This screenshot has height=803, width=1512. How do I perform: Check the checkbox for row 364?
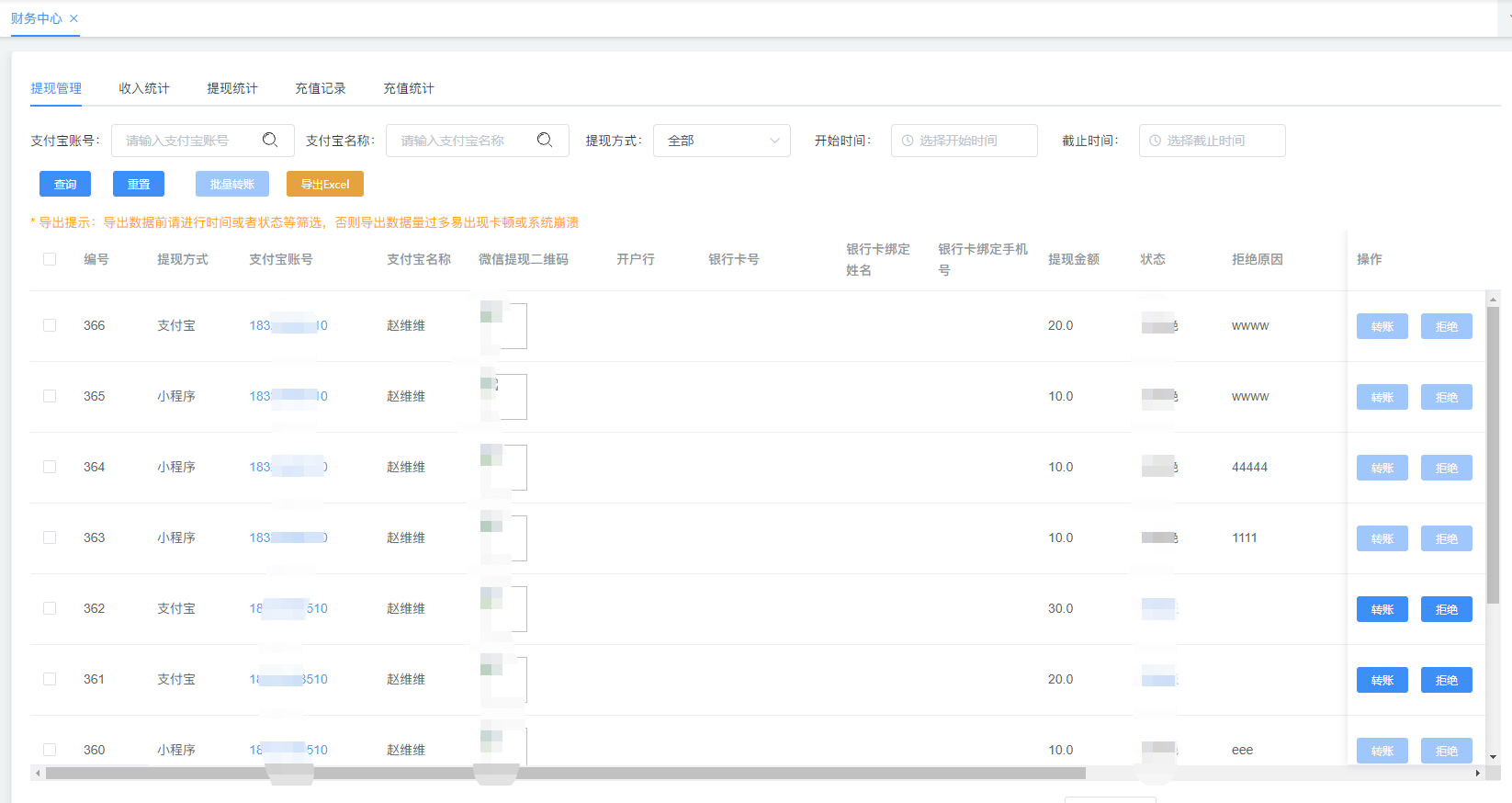click(x=50, y=467)
